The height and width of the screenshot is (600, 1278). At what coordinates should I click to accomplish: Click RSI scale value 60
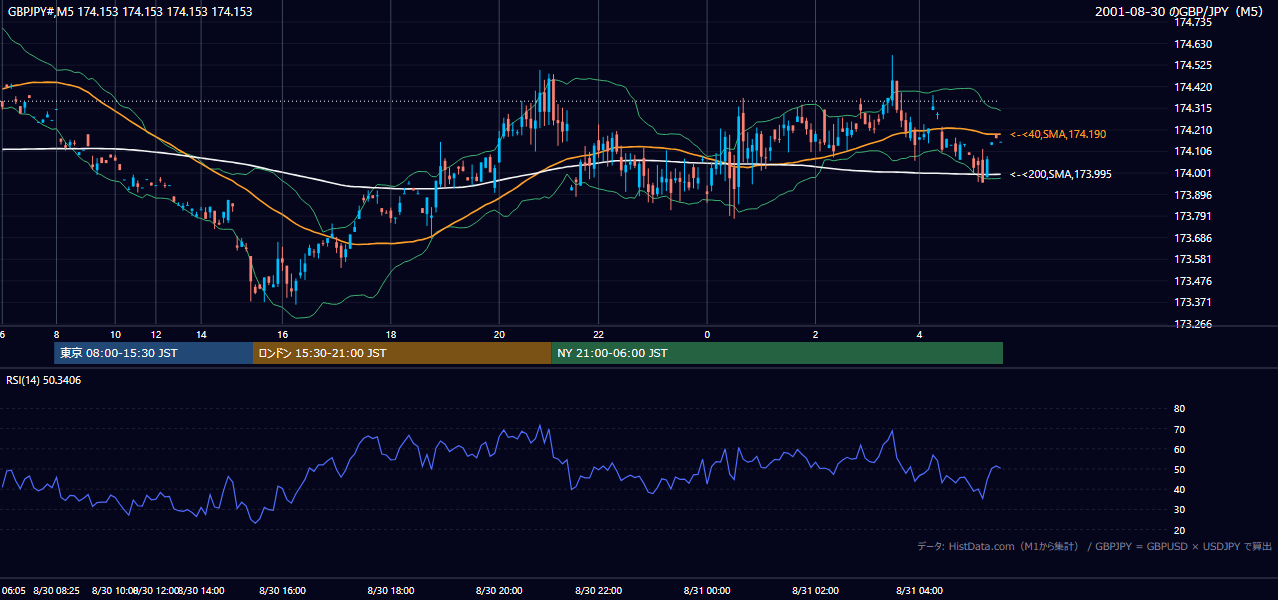(1179, 449)
